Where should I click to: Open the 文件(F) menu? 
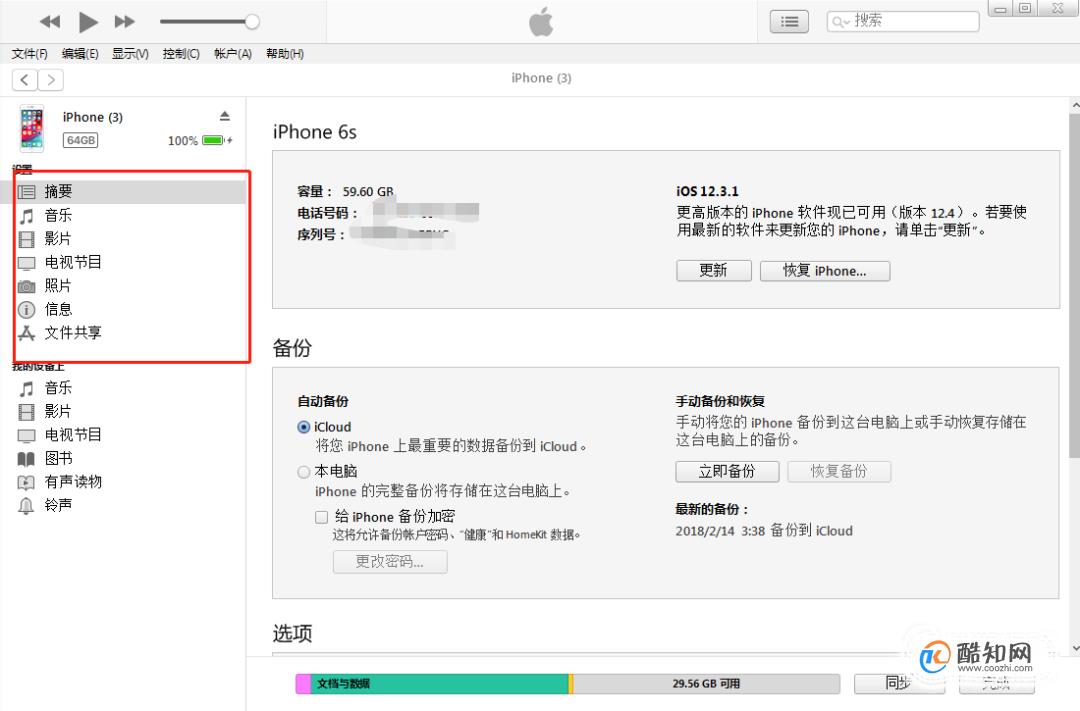[x=30, y=54]
